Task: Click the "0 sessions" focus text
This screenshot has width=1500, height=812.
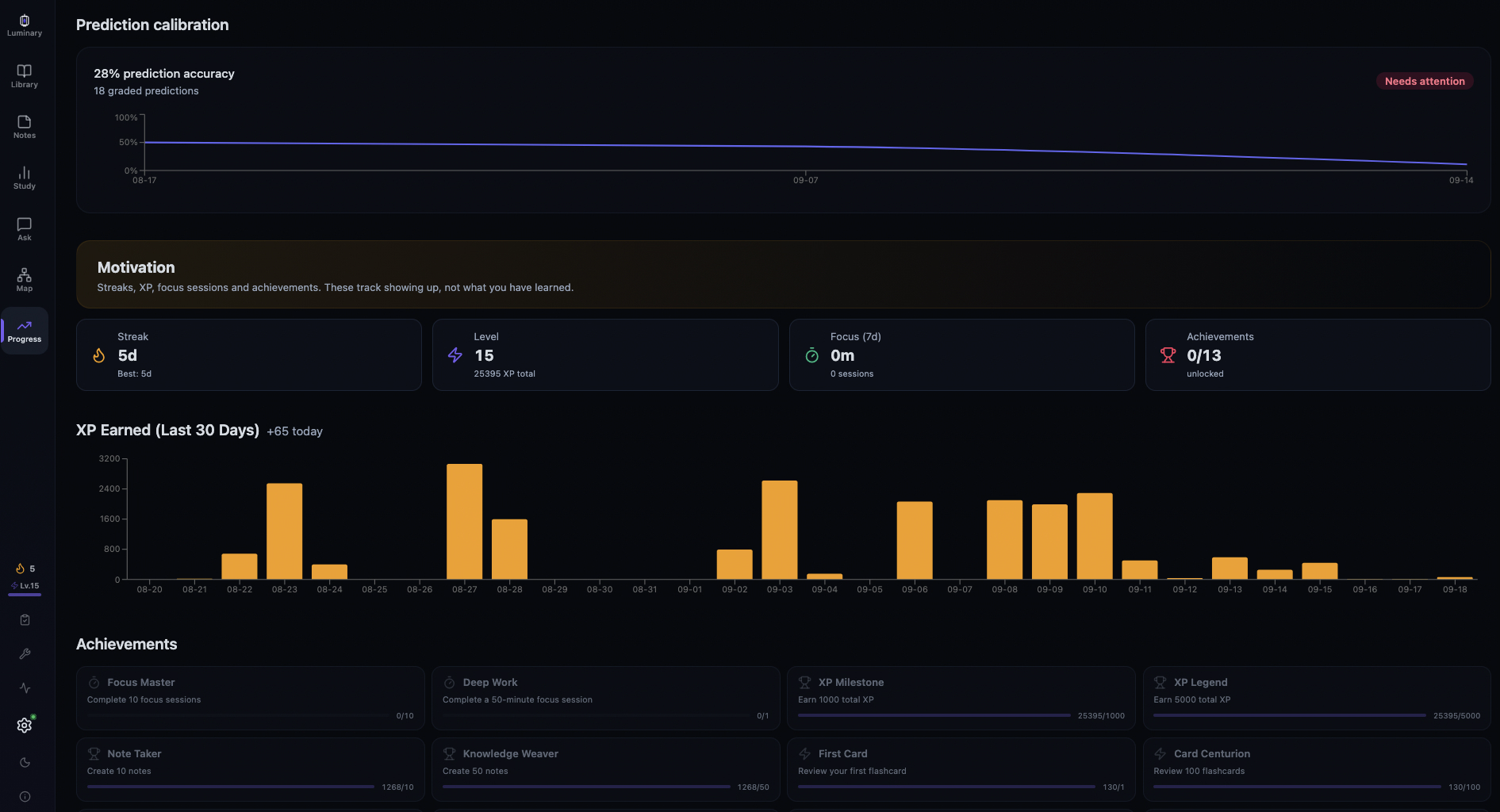Action: 852,374
